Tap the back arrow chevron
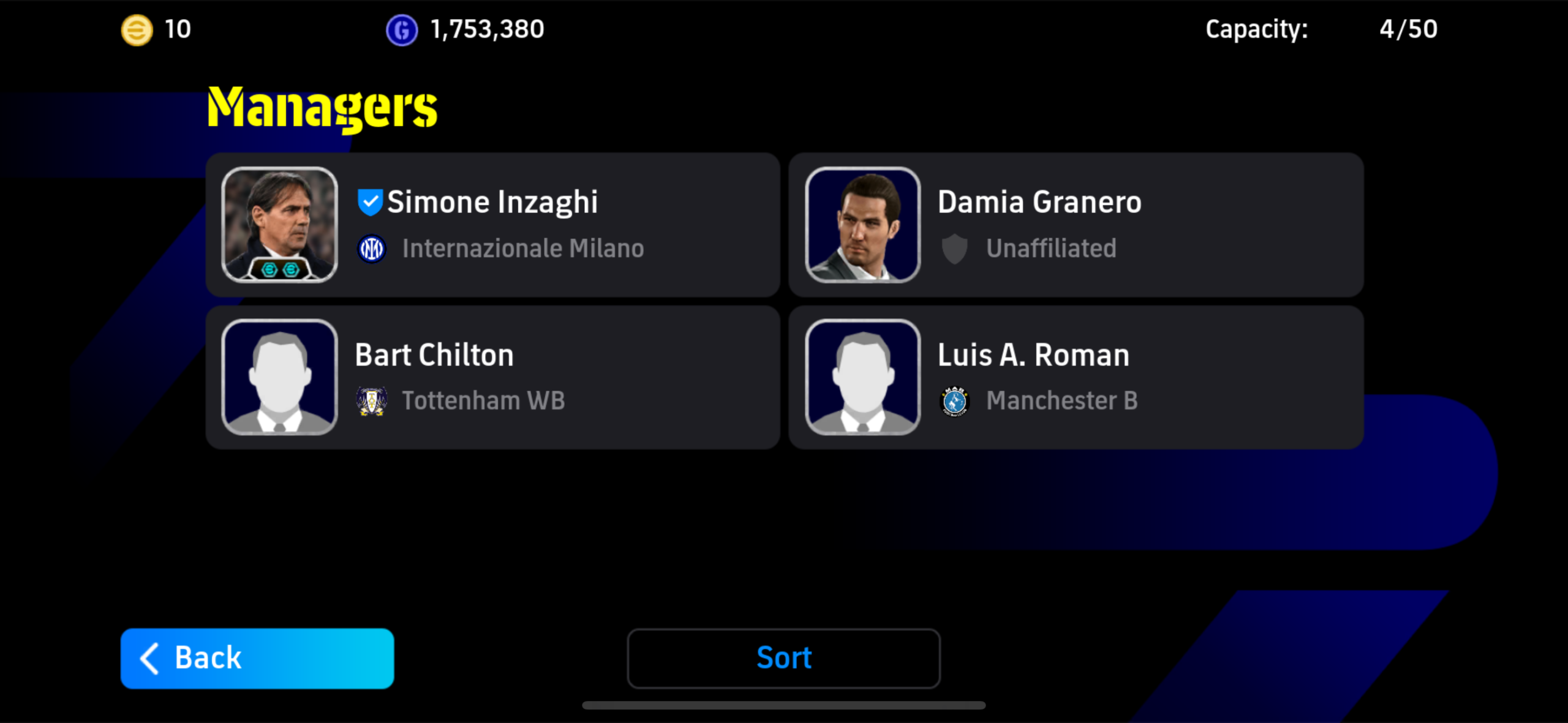Image resolution: width=1568 pixels, height=723 pixels. tap(149, 658)
